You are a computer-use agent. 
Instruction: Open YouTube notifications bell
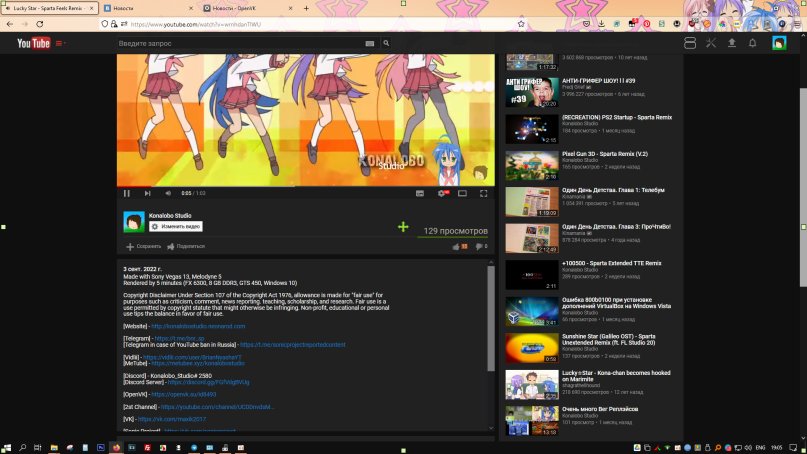pos(753,43)
